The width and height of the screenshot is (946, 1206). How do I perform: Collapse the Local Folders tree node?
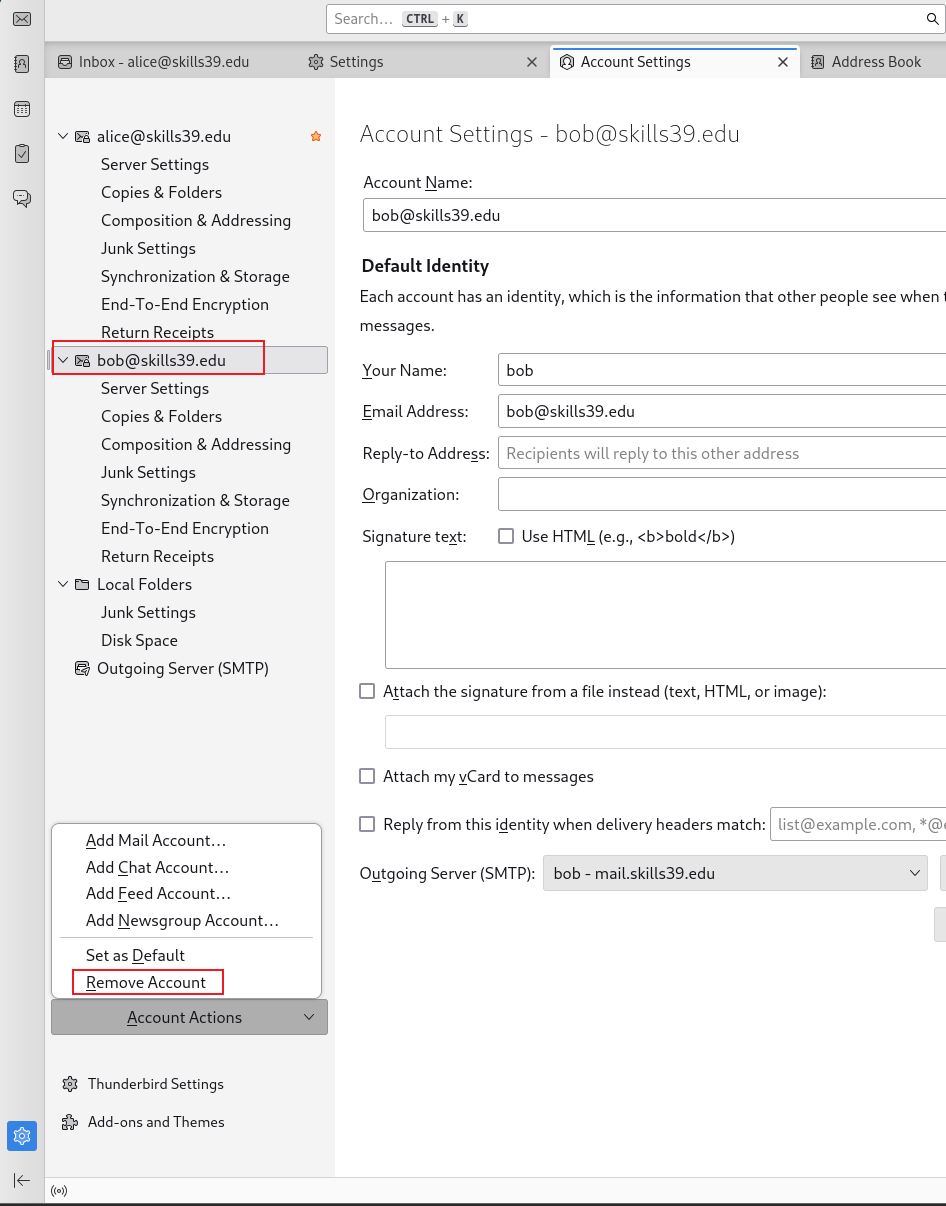(x=63, y=584)
